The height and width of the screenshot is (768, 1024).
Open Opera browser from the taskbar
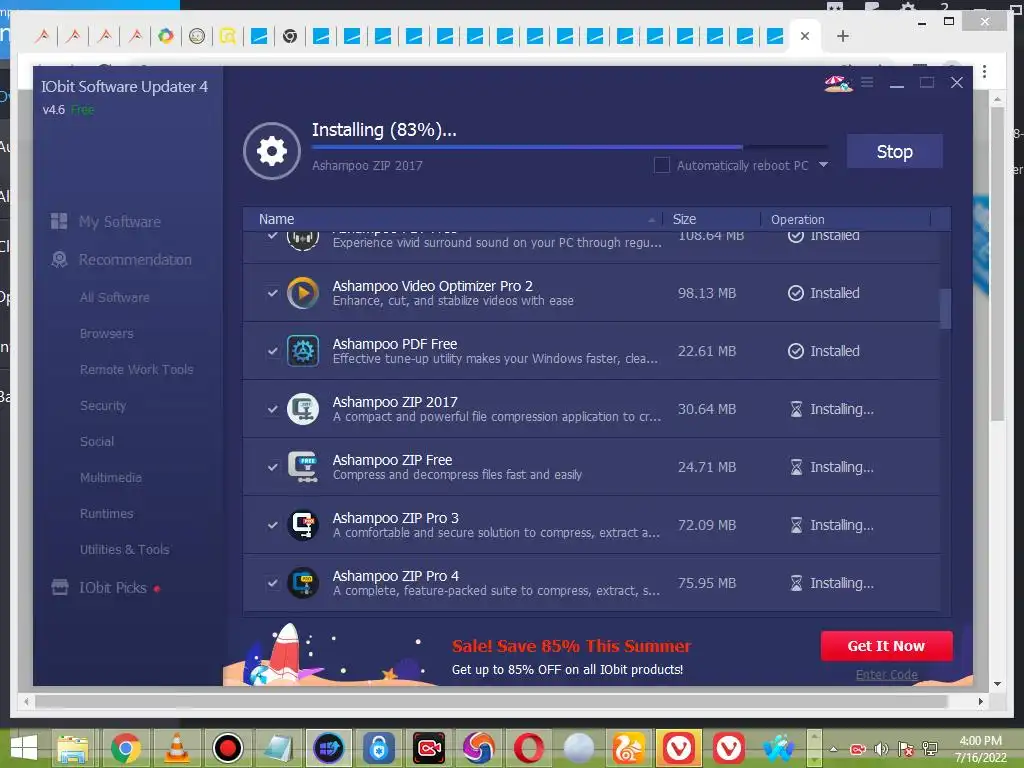click(528, 748)
